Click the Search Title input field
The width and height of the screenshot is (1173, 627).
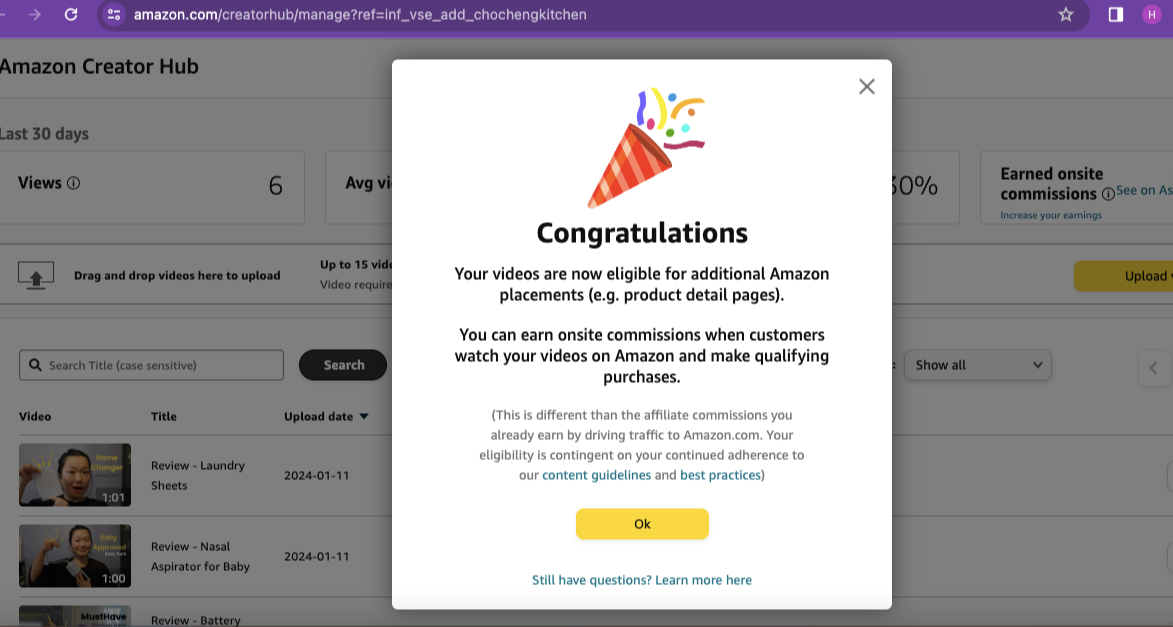[151, 365]
